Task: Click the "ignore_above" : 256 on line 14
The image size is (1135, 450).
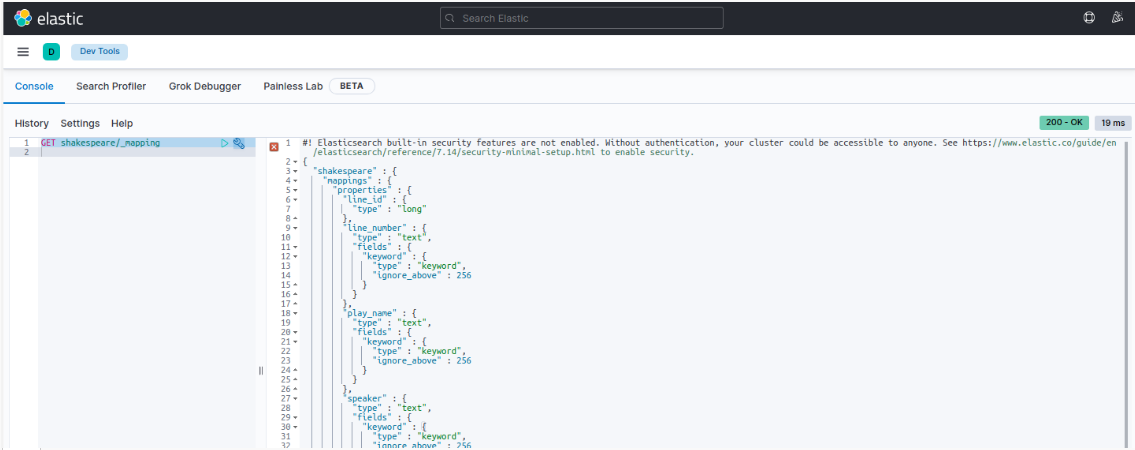Action: (x=422, y=276)
